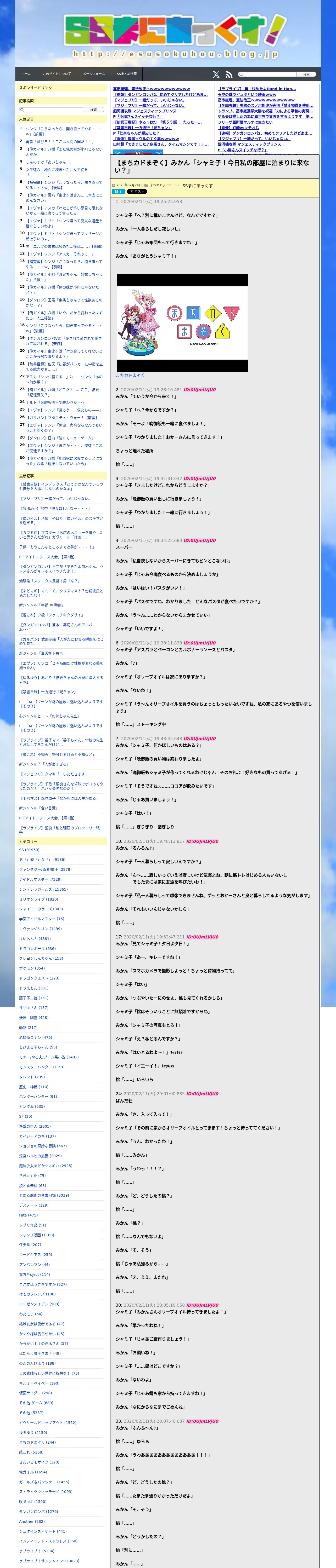Open category 魔法少女まどか☆マギカ (2925)
The width and height of the screenshot is (336, 1568).
[46, 1166]
